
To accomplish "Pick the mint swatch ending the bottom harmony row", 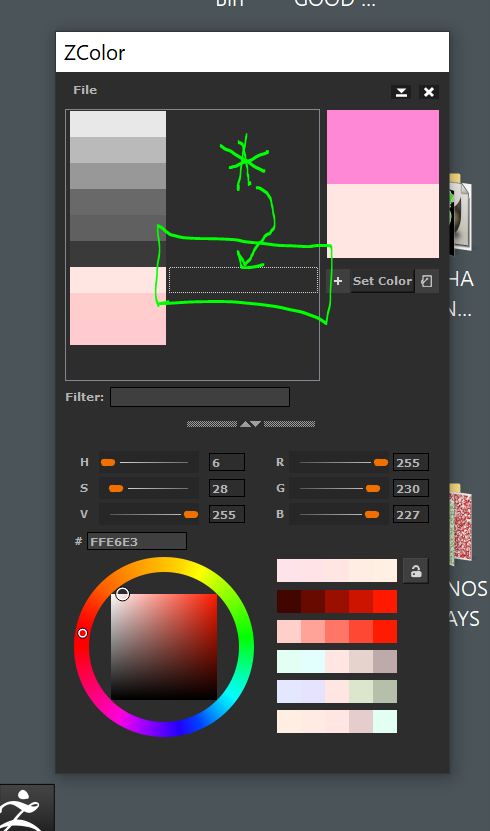I will (385, 722).
